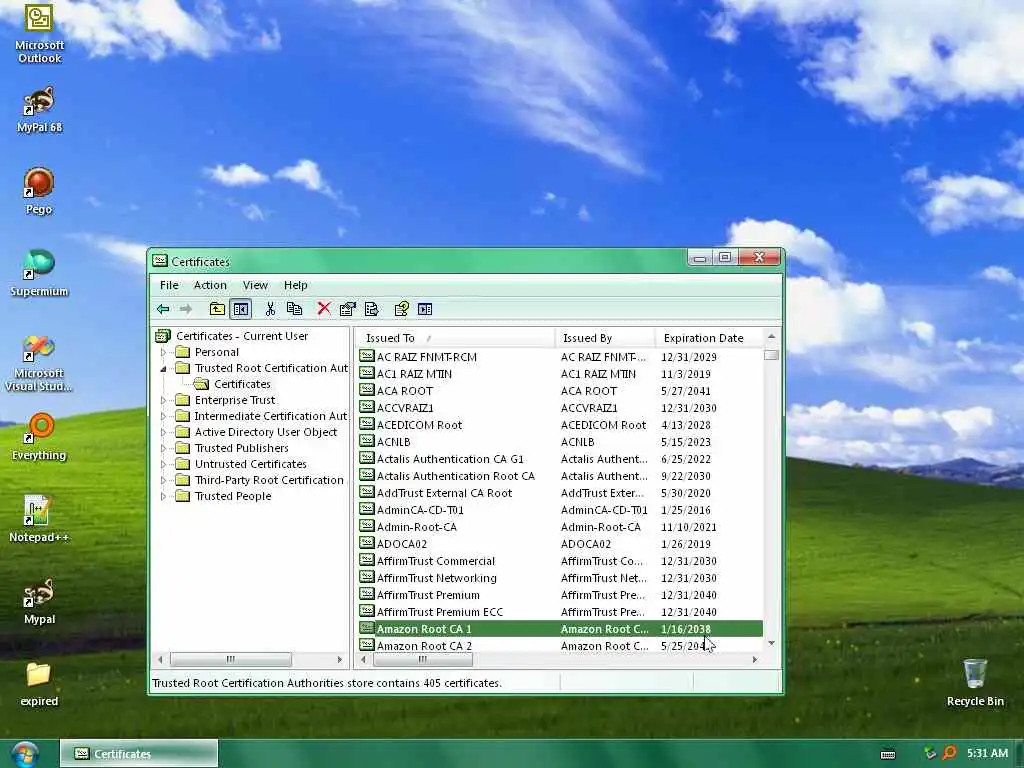Click certificate icon beside AddTrust External CA Root
This screenshot has height=768, width=1024.
coord(366,492)
